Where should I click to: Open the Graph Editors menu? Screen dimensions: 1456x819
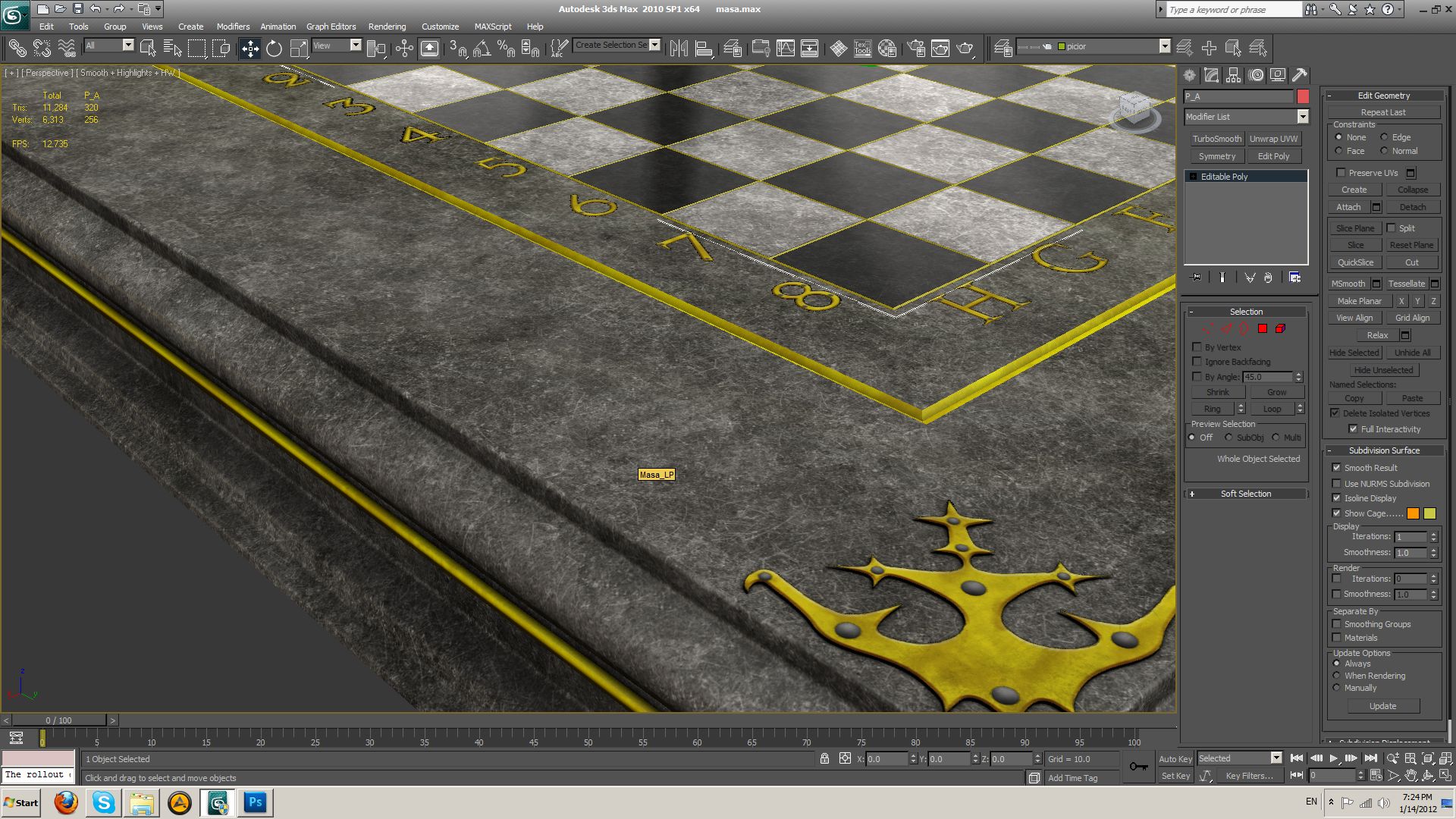(x=331, y=27)
